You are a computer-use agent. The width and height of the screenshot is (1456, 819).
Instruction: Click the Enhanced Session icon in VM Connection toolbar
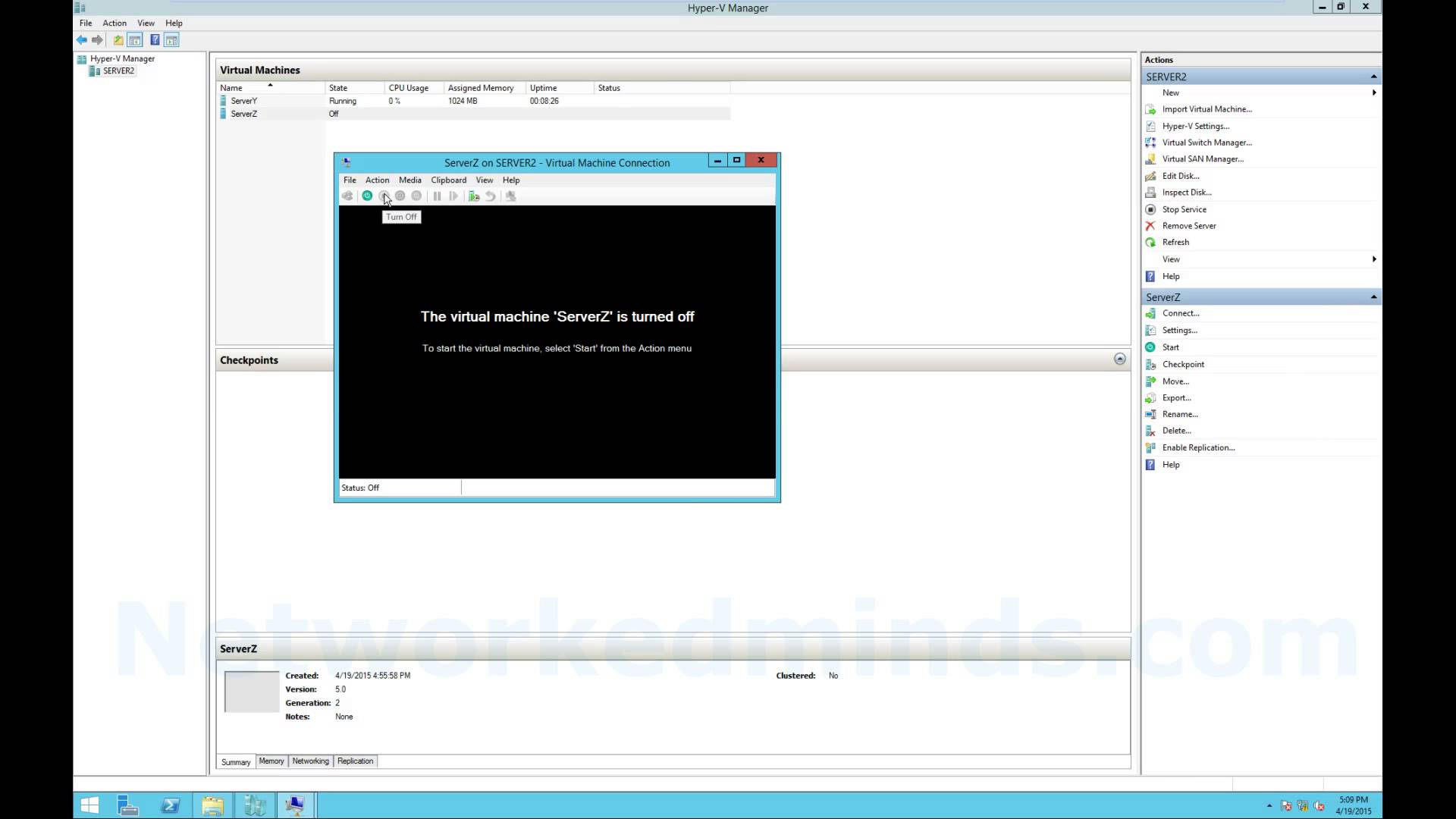pyautogui.click(x=511, y=196)
